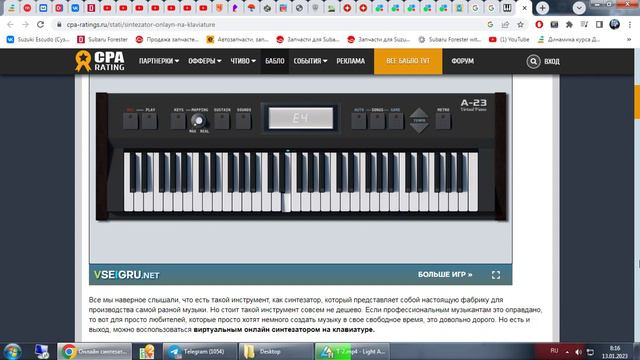Image resolution: width=640 pixels, height=360 pixels.
Task: Click the address bar URL field
Action: coord(269,24)
